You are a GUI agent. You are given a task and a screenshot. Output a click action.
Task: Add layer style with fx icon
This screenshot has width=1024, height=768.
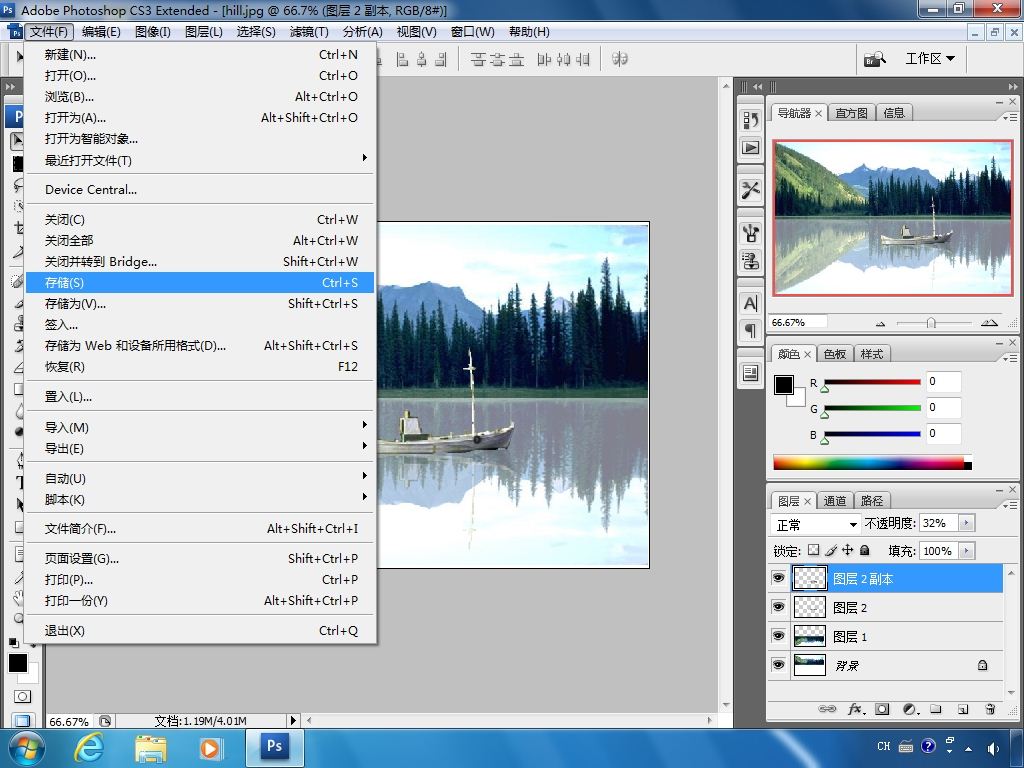point(855,709)
